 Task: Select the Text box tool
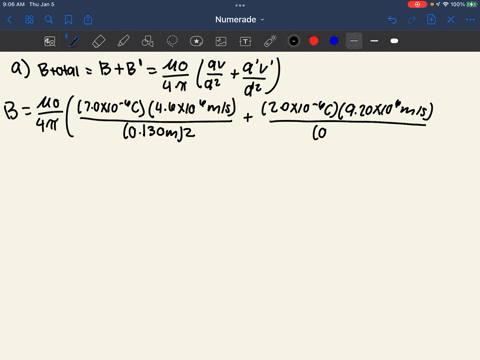(x=245, y=41)
